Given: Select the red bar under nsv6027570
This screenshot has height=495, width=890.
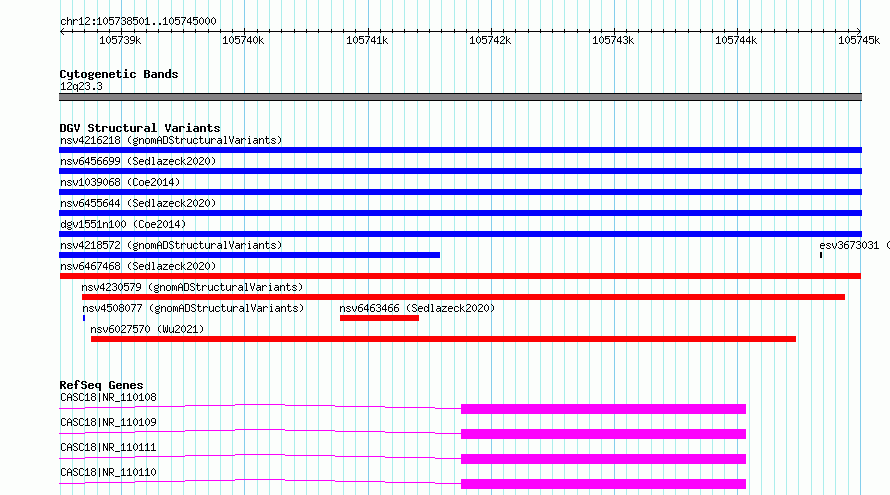Looking at the screenshot, I should pos(443,339).
